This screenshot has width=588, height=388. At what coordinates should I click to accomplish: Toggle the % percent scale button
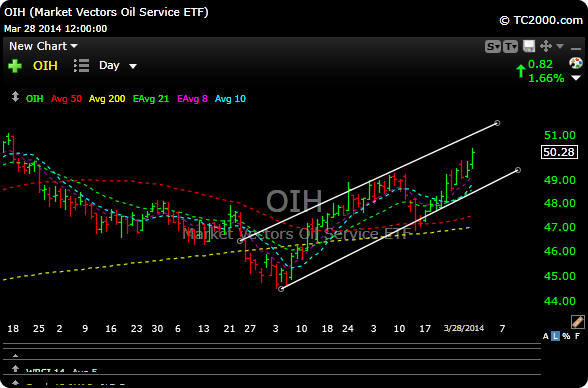tap(566, 336)
